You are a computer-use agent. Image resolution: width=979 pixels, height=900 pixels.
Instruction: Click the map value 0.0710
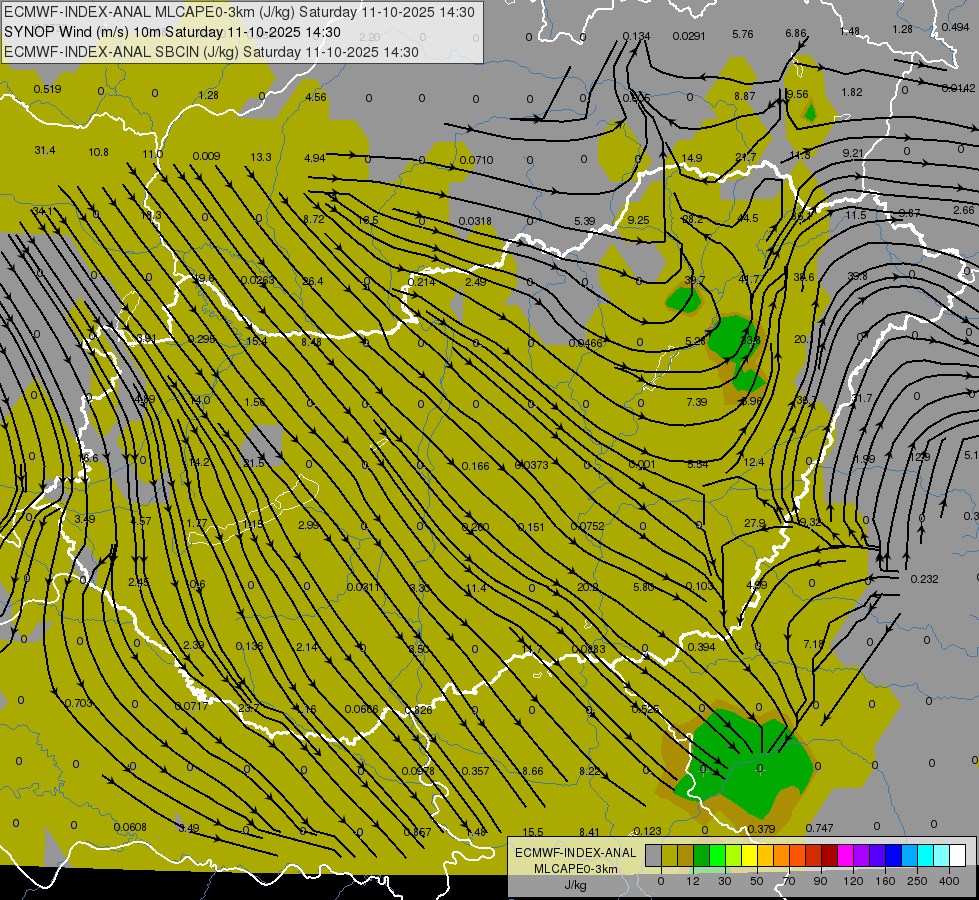pyautogui.click(x=476, y=160)
